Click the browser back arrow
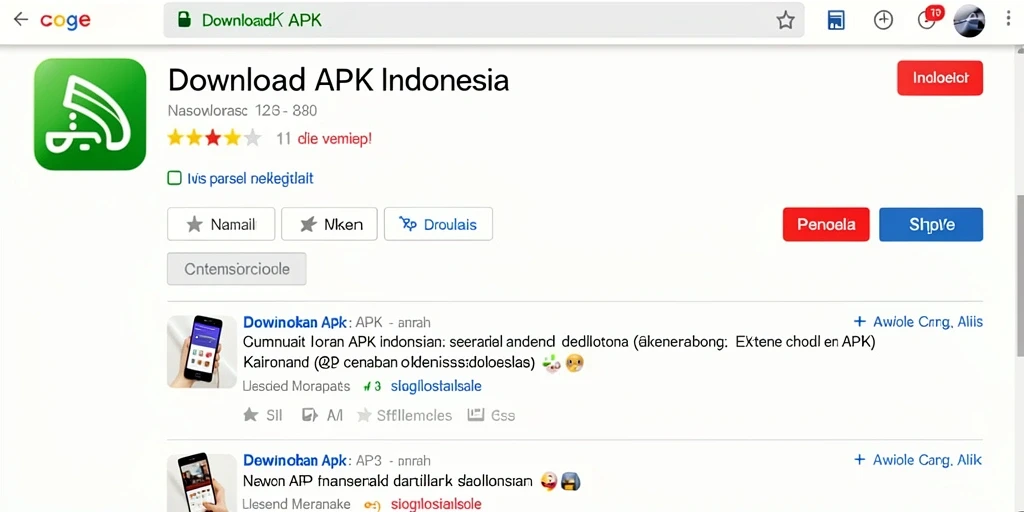 [21, 20]
